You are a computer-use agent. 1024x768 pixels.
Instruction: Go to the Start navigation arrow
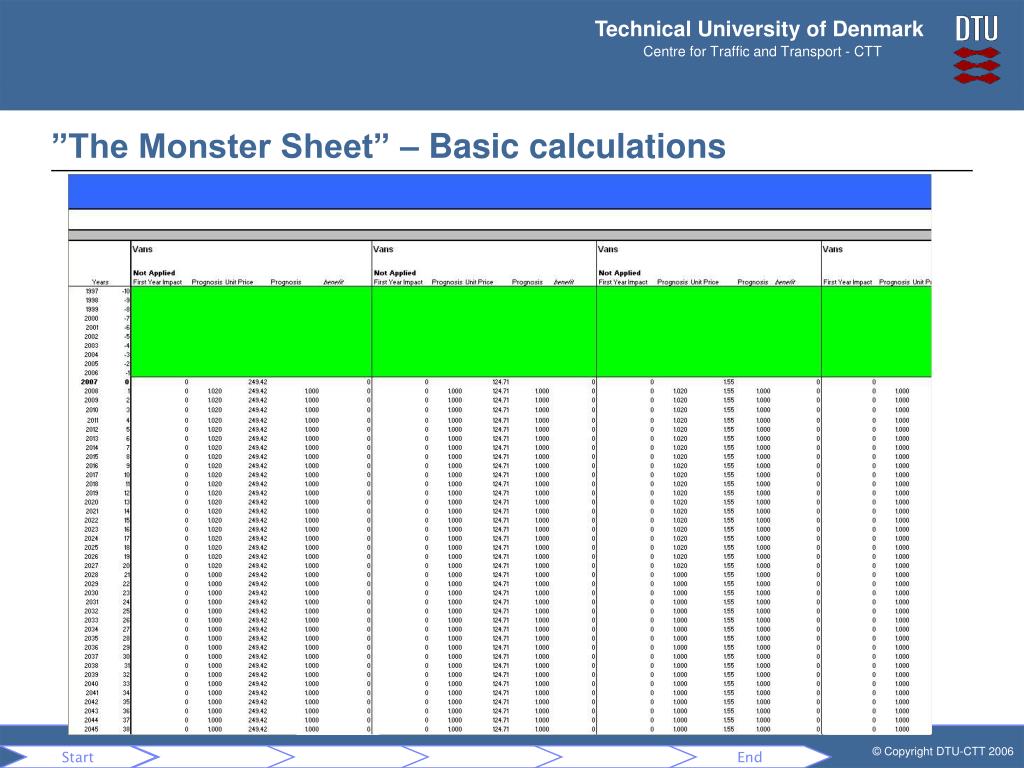pos(80,757)
